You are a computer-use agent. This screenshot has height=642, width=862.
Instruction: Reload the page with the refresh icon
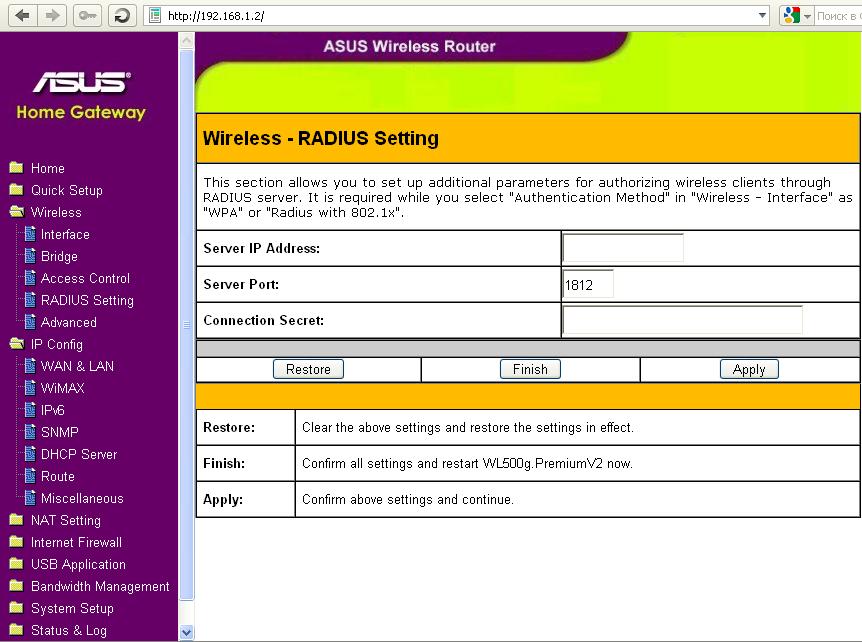coord(121,15)
